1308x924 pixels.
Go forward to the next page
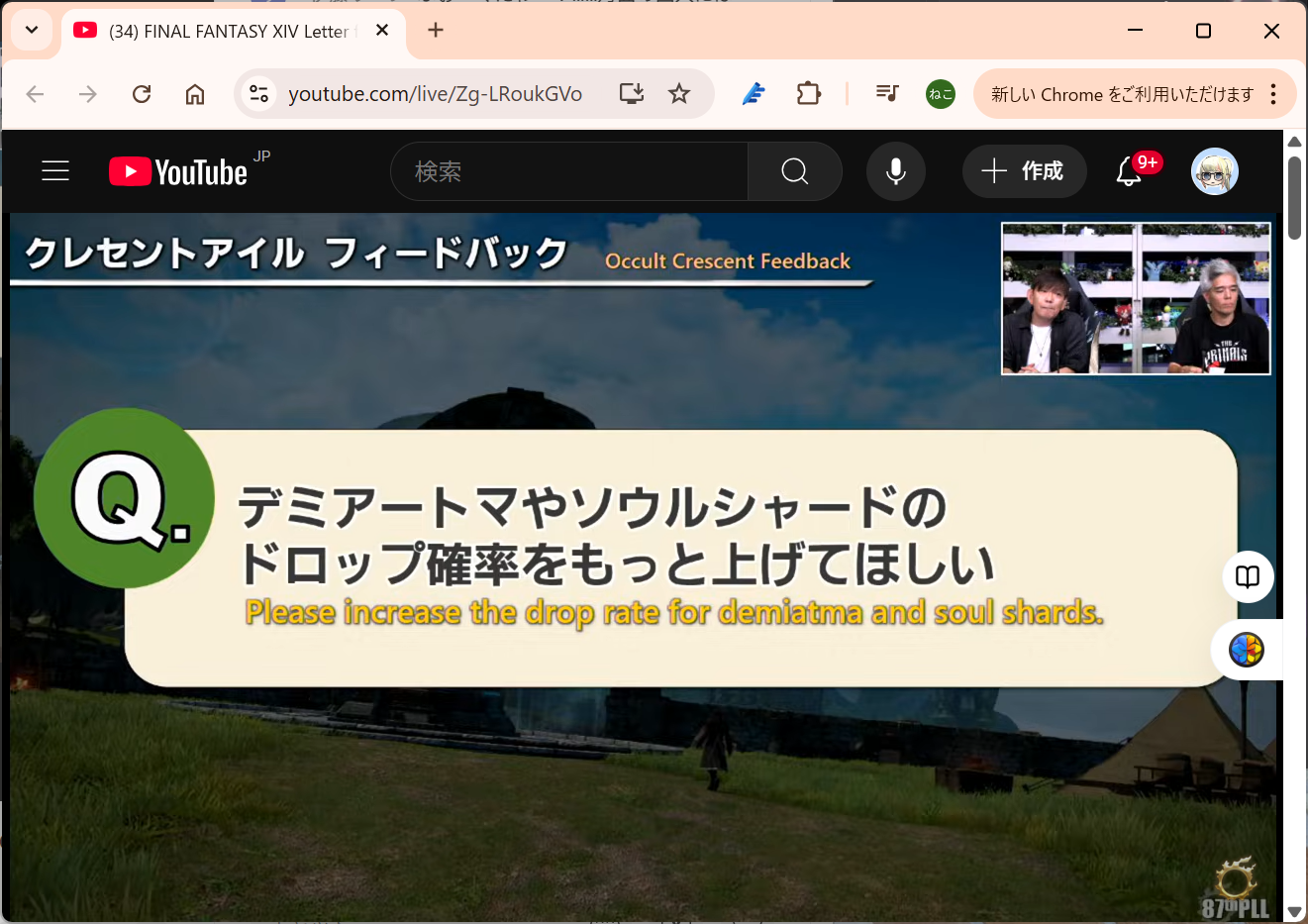[88, 94]
